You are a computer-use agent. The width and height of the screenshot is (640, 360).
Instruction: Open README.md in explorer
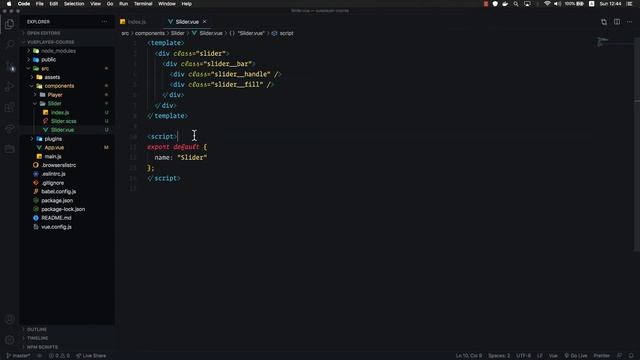coord(56,218)
